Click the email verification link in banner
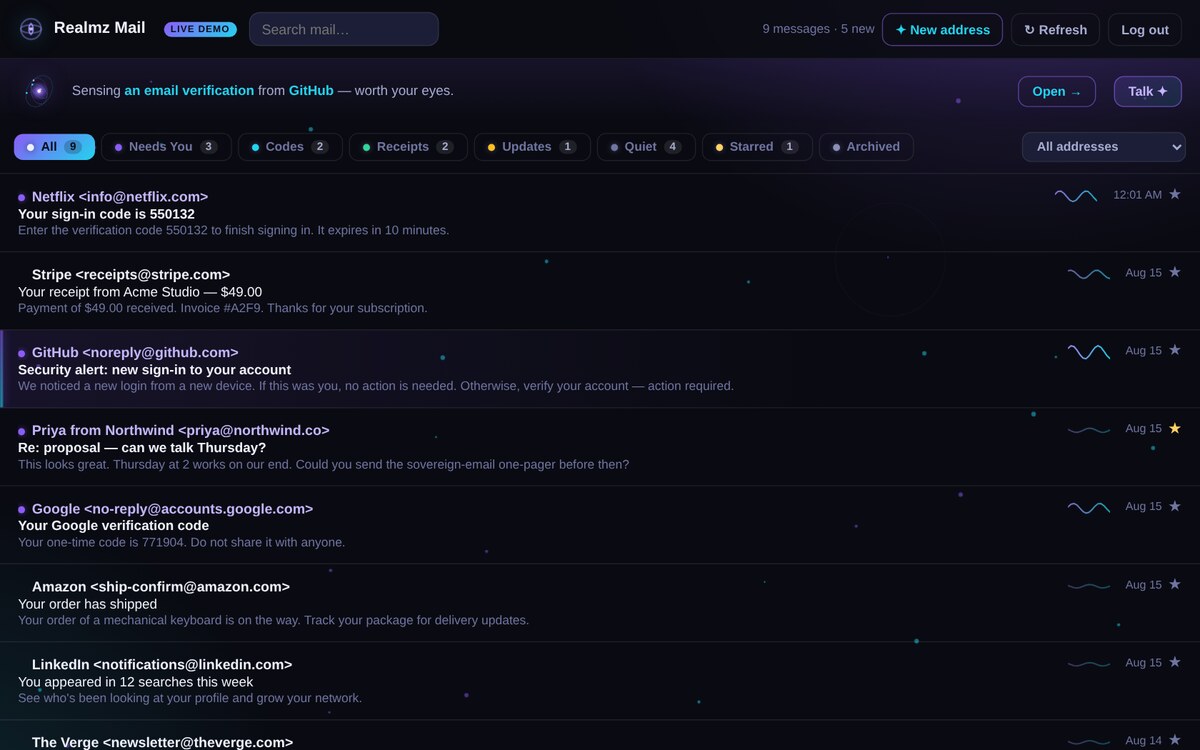Viewport: 1200px width, 750px height. pos(189,91)
